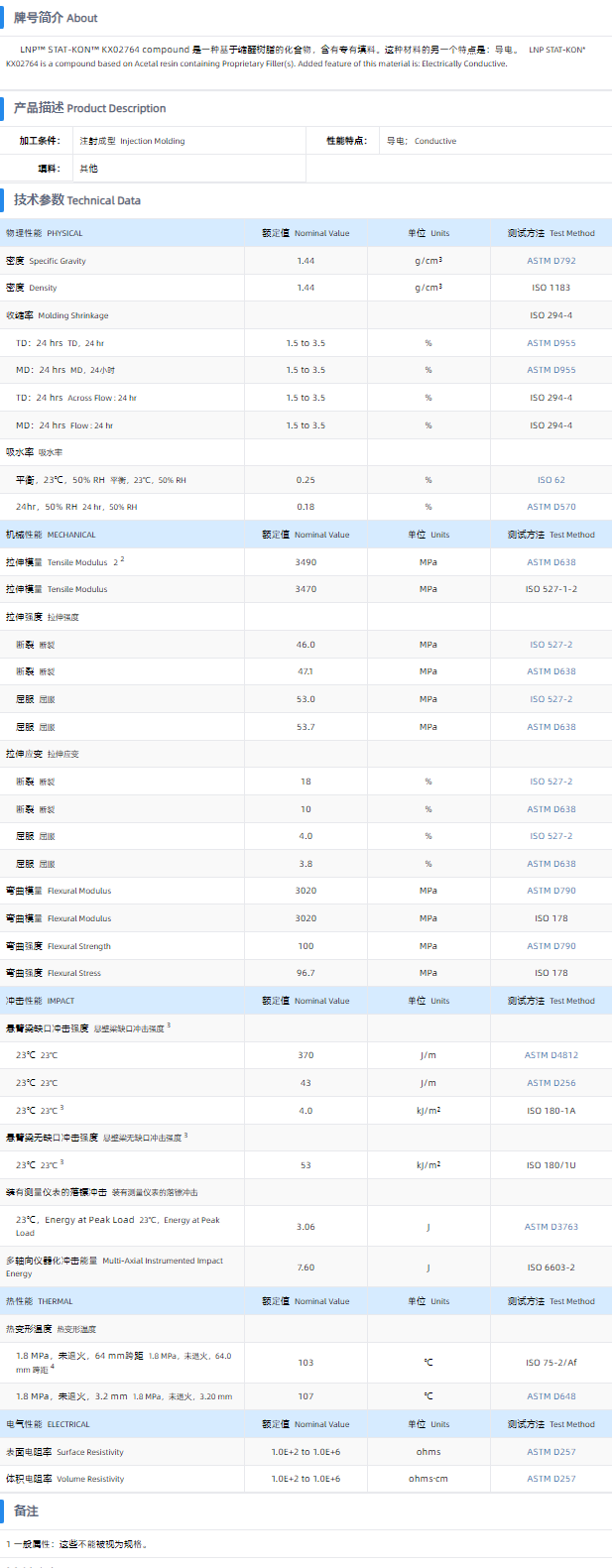Open the ISO 1183 density test method
Image resolution: width=612 pixels, height=1568 pixels.
pos(551,288)
